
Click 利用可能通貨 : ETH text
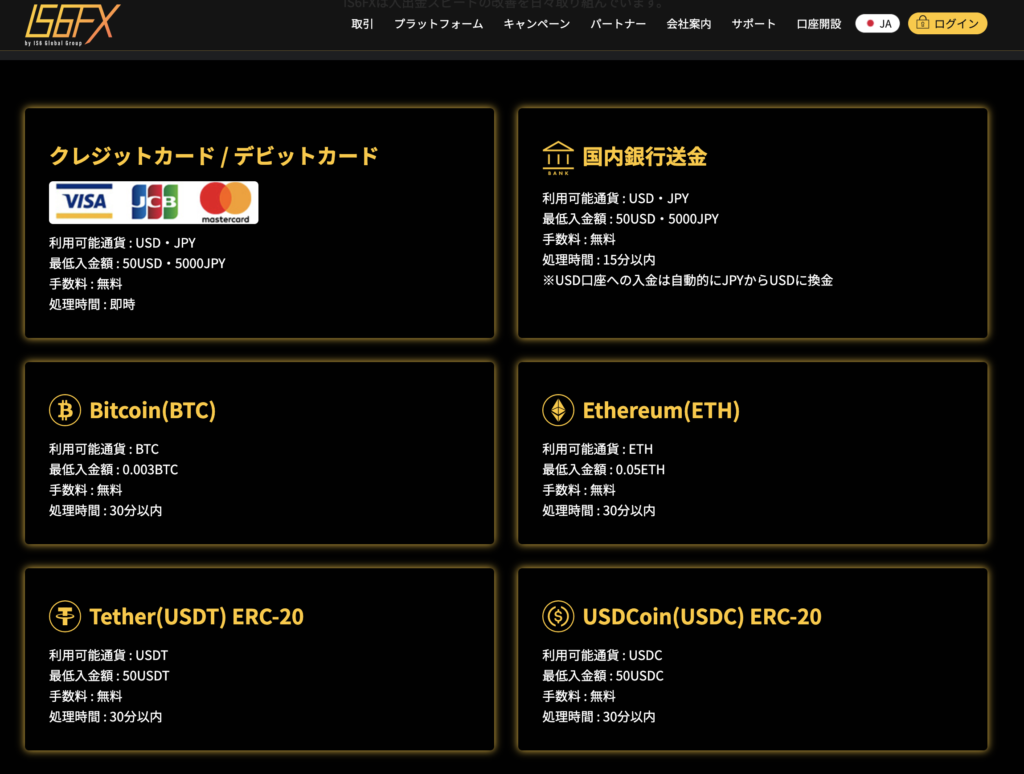(598, 449)
